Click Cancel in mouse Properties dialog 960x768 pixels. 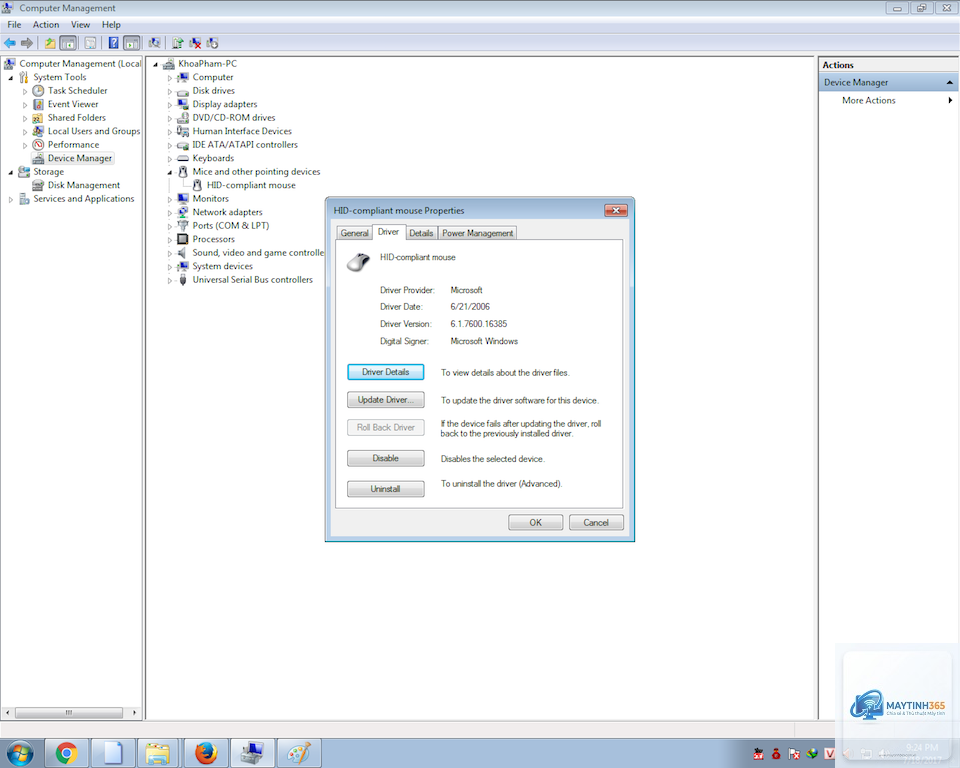596,522
